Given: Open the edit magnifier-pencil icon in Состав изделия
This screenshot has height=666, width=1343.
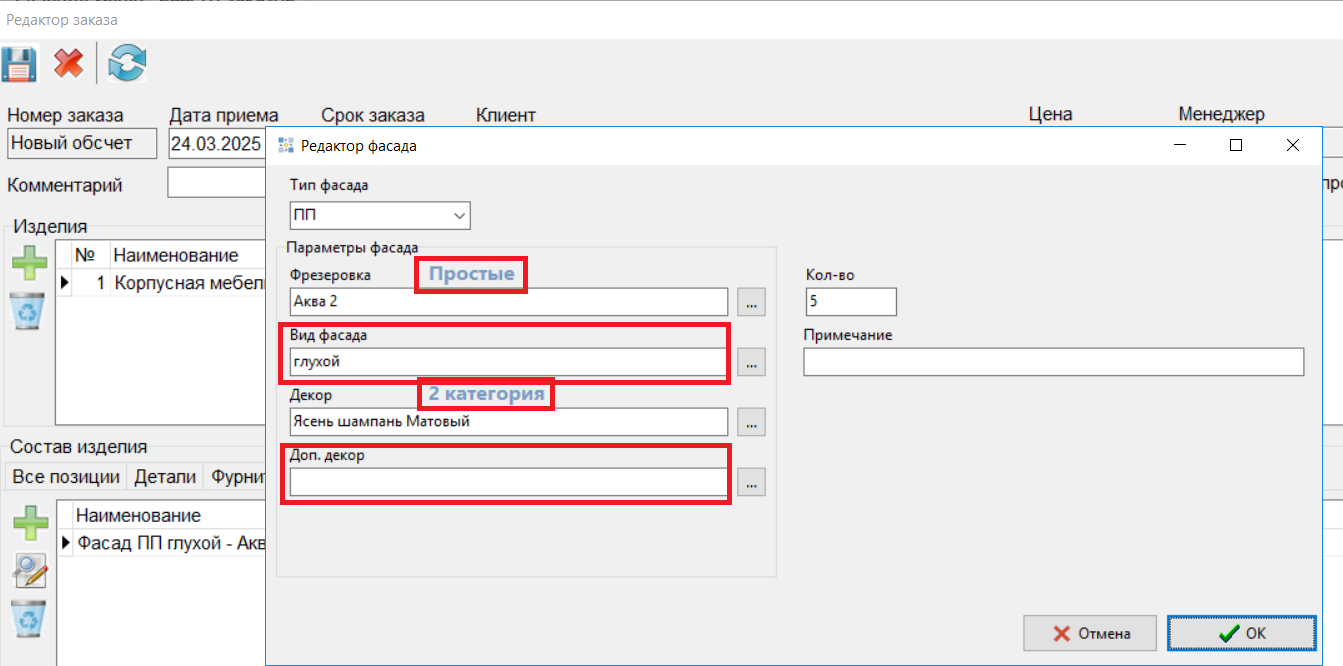Looking at the screenshot, I should click(x=30, y=571).
